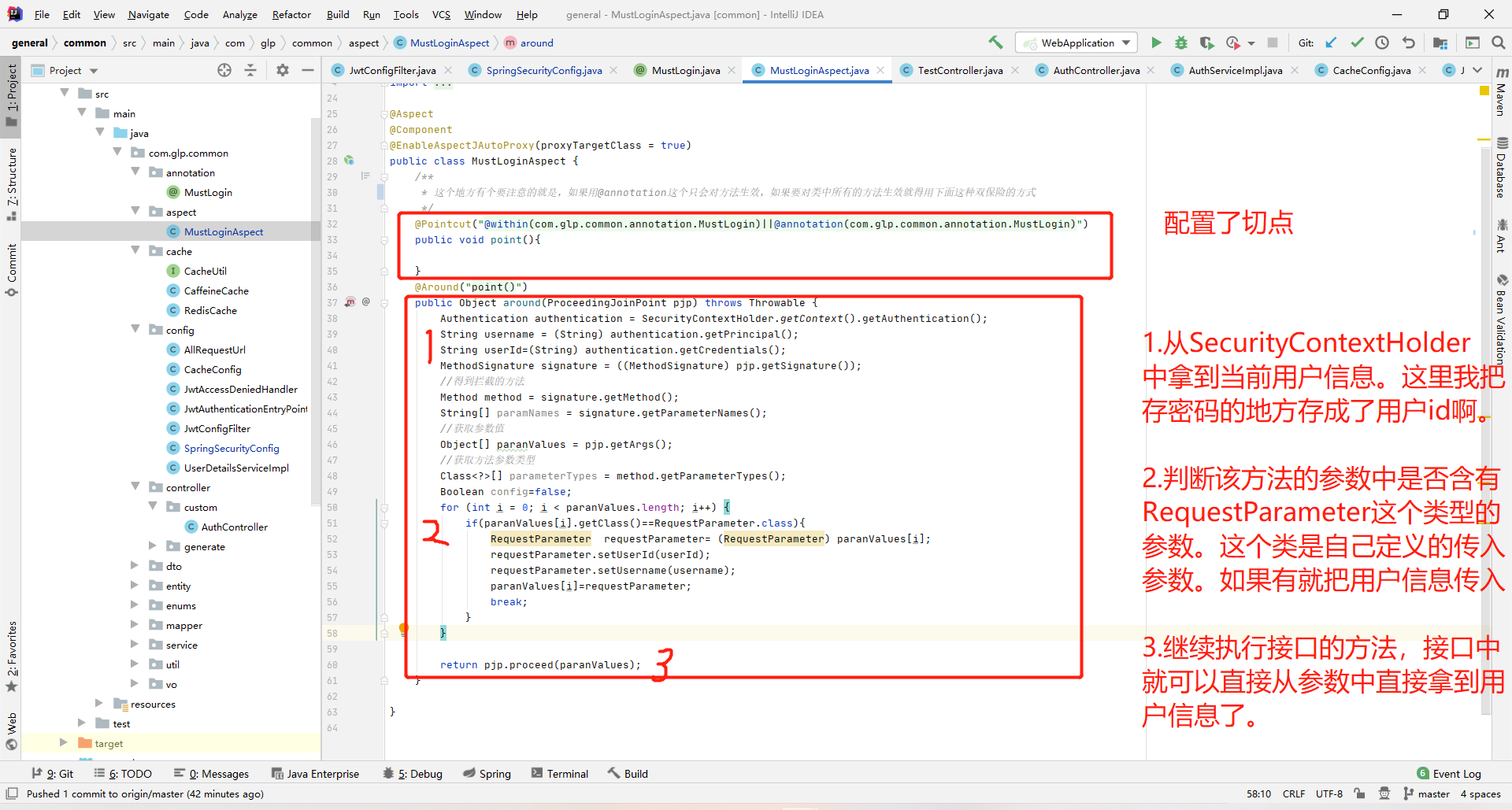The width and height of the screenshot is (1512, 810).
Task: Commit changes with the green checkmark icon
Action: click(1357, 43)
